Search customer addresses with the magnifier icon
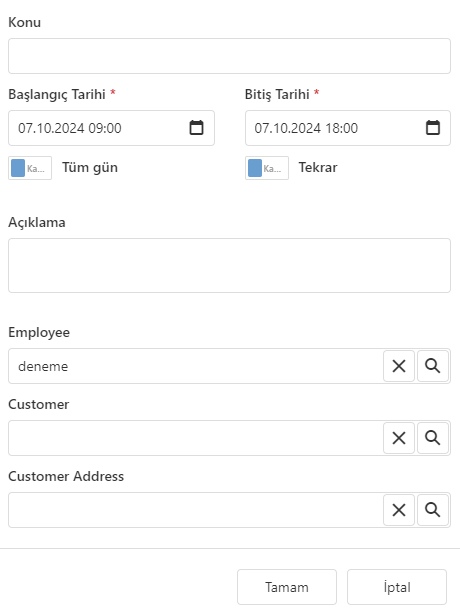The width and height of the screenshot is (460, 611). click(x=433, y=510)
